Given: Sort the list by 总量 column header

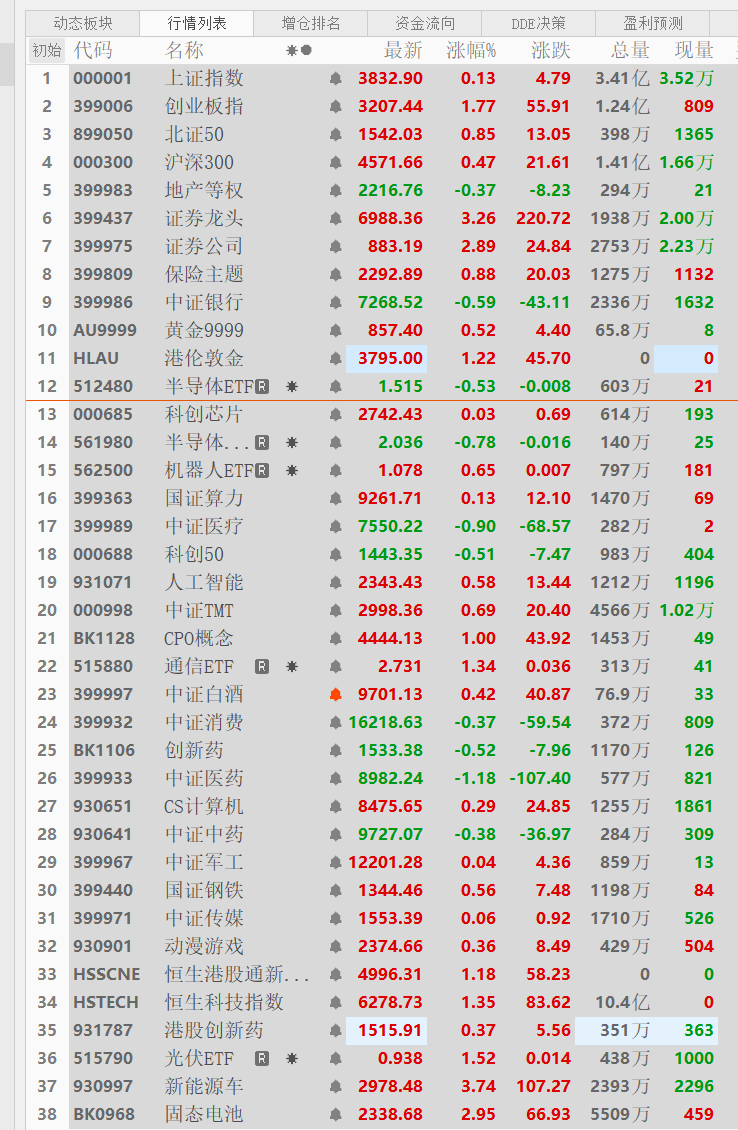Looking at the screenshot, I should coord(630,51).
